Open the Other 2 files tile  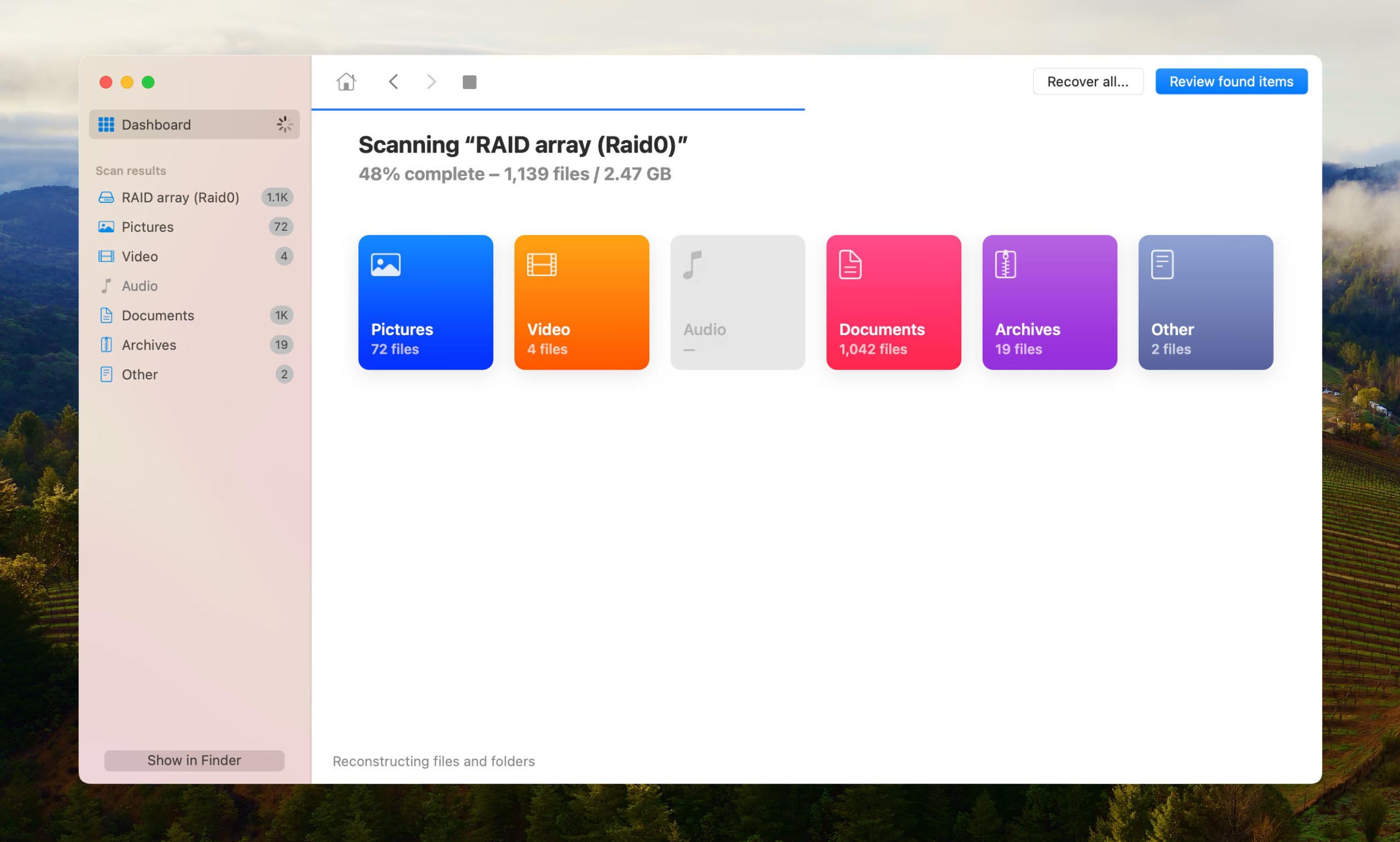[x=1206, y=302]
